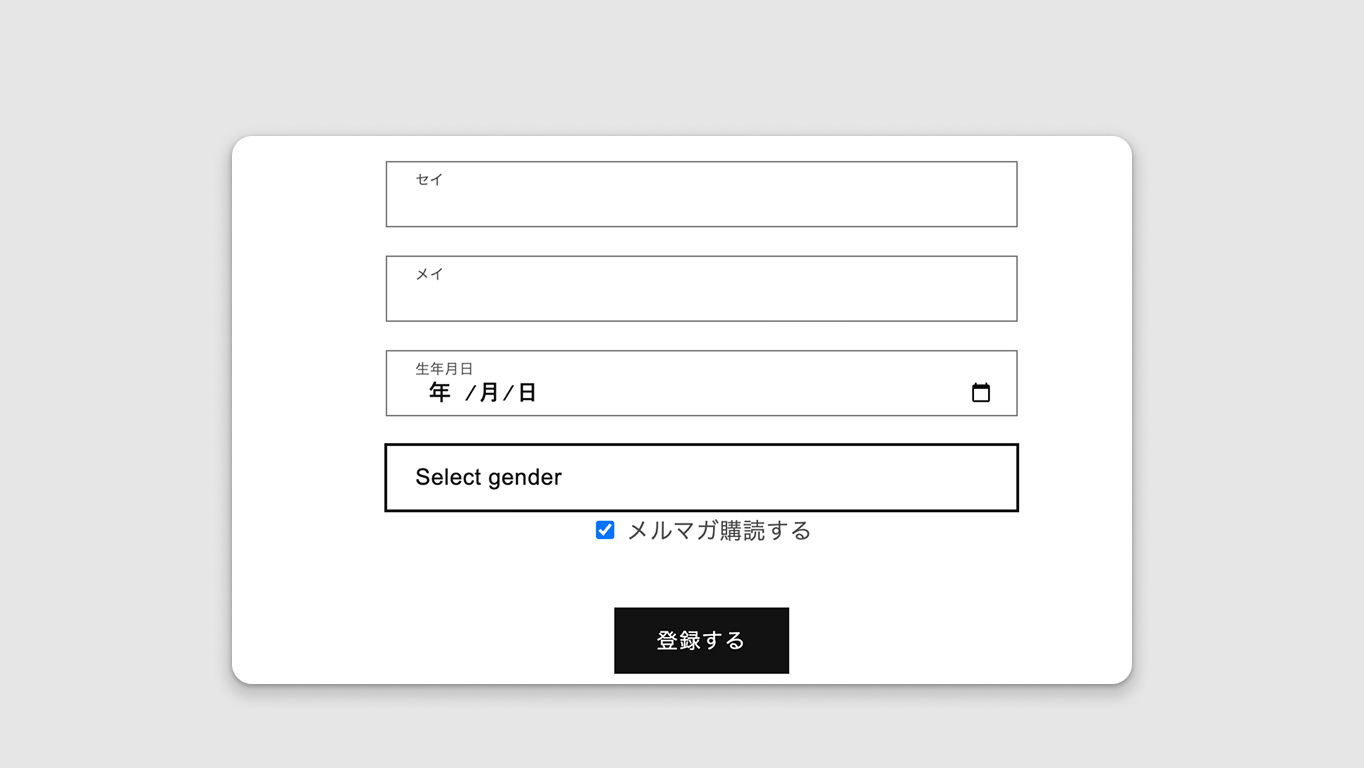The height and width of the screenshot is (768, 1364).
Task: Click the second slash separator between 月 and 日
Action: pos(508,393)
